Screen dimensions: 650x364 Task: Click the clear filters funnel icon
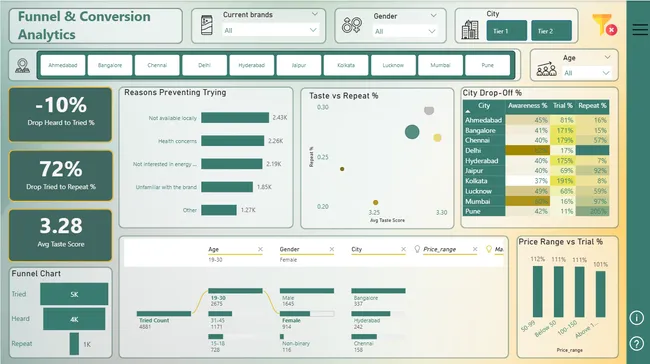pos(604,24)
